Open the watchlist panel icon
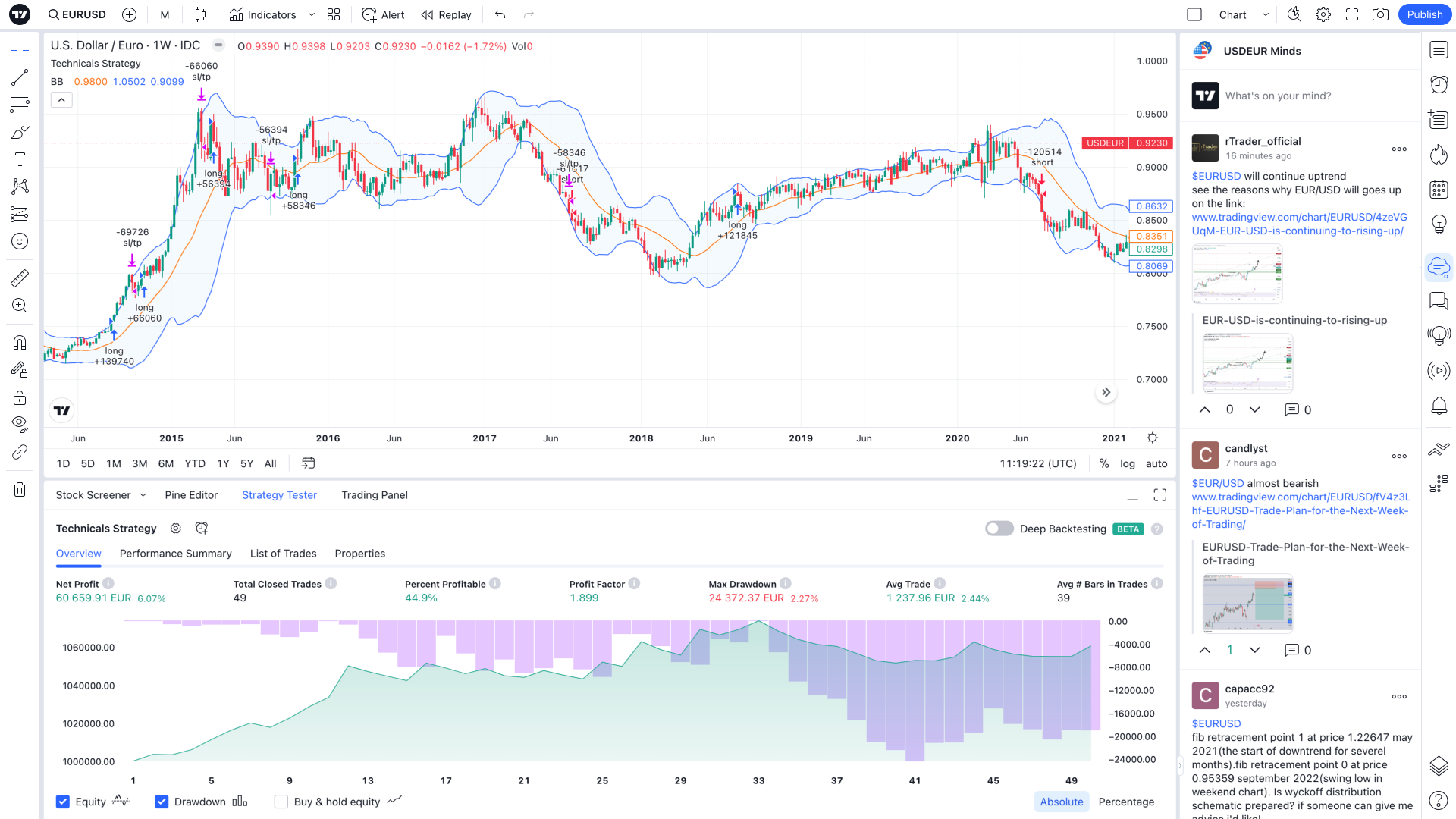Viewport: 1456px width, 819px height. point(1439,50)
